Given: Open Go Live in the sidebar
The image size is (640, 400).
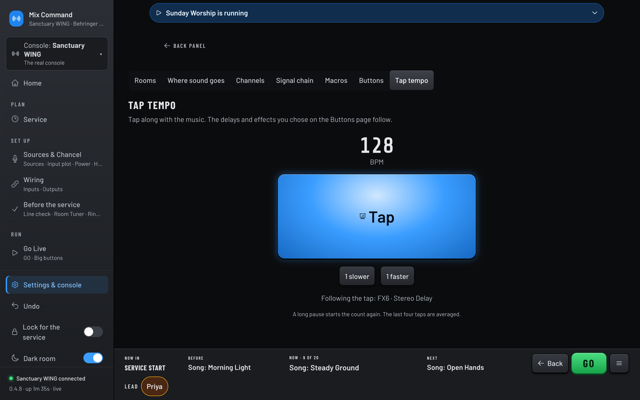Looking at the screenshot, I should coord(57,253).
